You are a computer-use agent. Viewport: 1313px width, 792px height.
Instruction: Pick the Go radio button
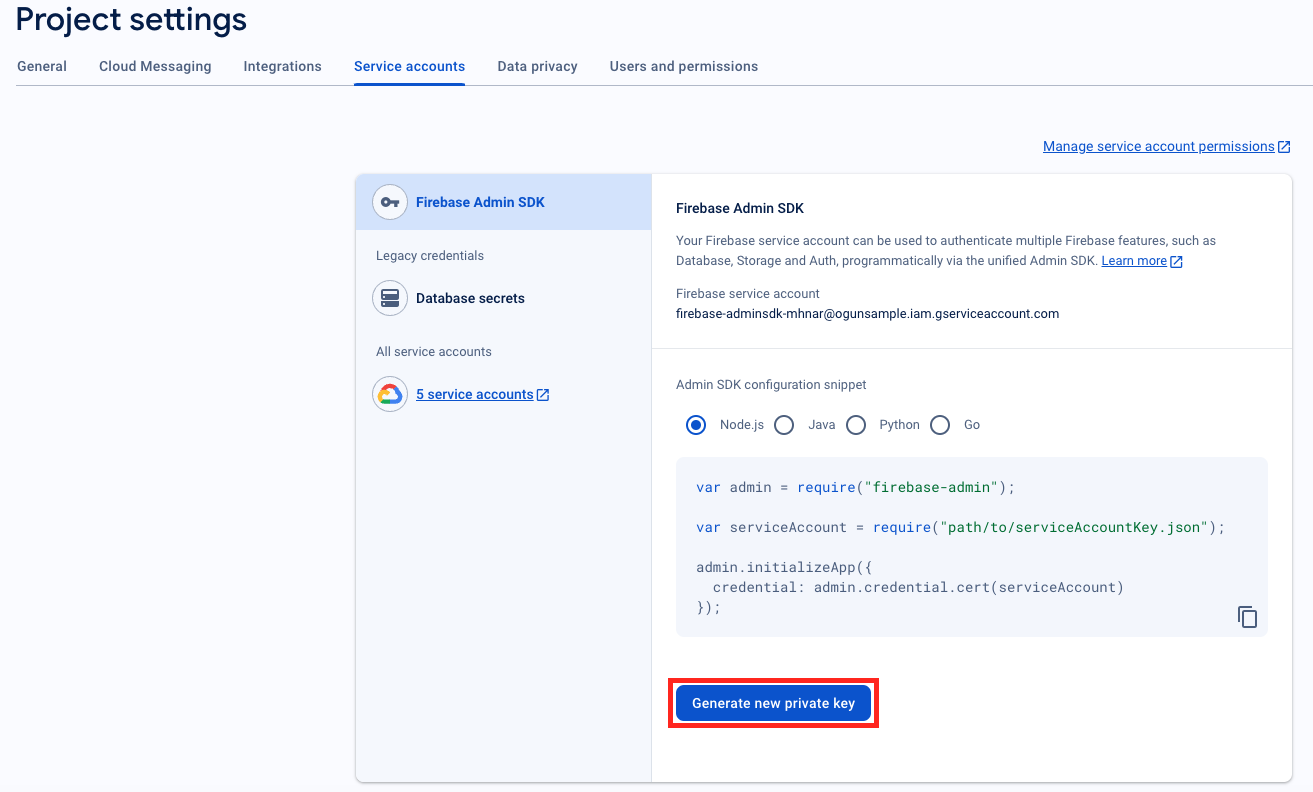(940, 425)
